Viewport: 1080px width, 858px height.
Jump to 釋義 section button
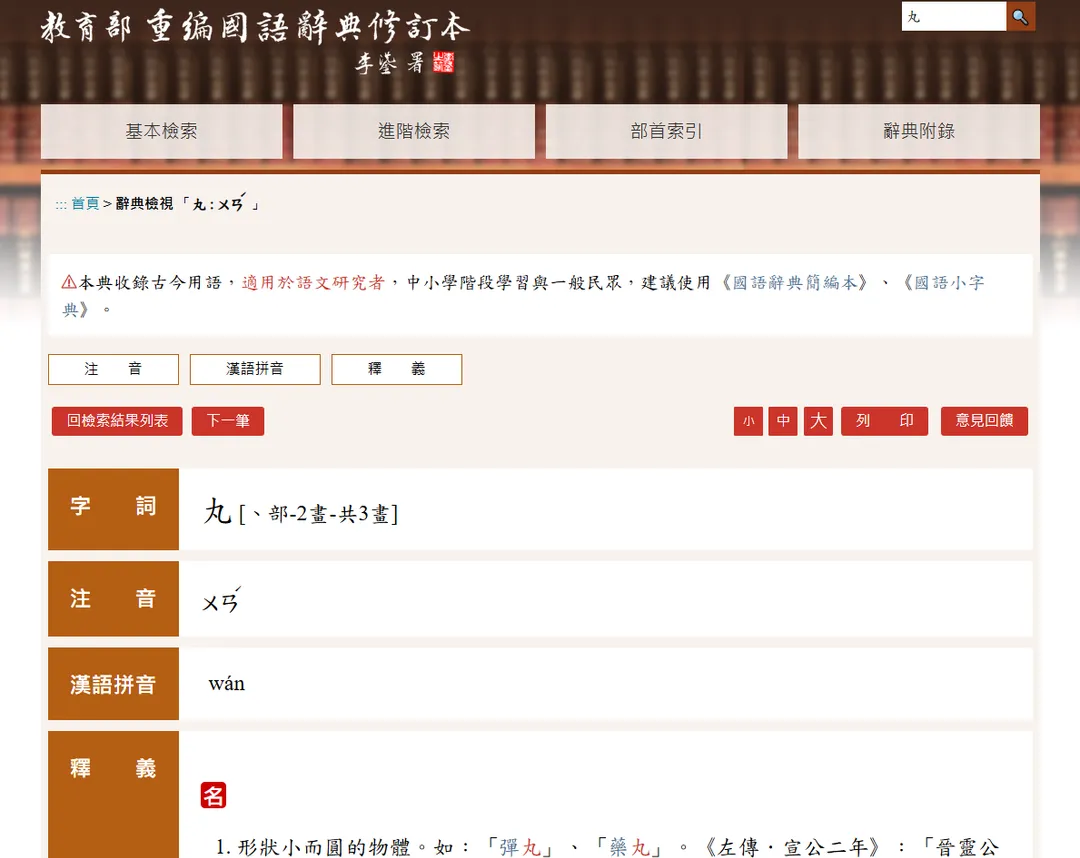(x=397, y=369)
